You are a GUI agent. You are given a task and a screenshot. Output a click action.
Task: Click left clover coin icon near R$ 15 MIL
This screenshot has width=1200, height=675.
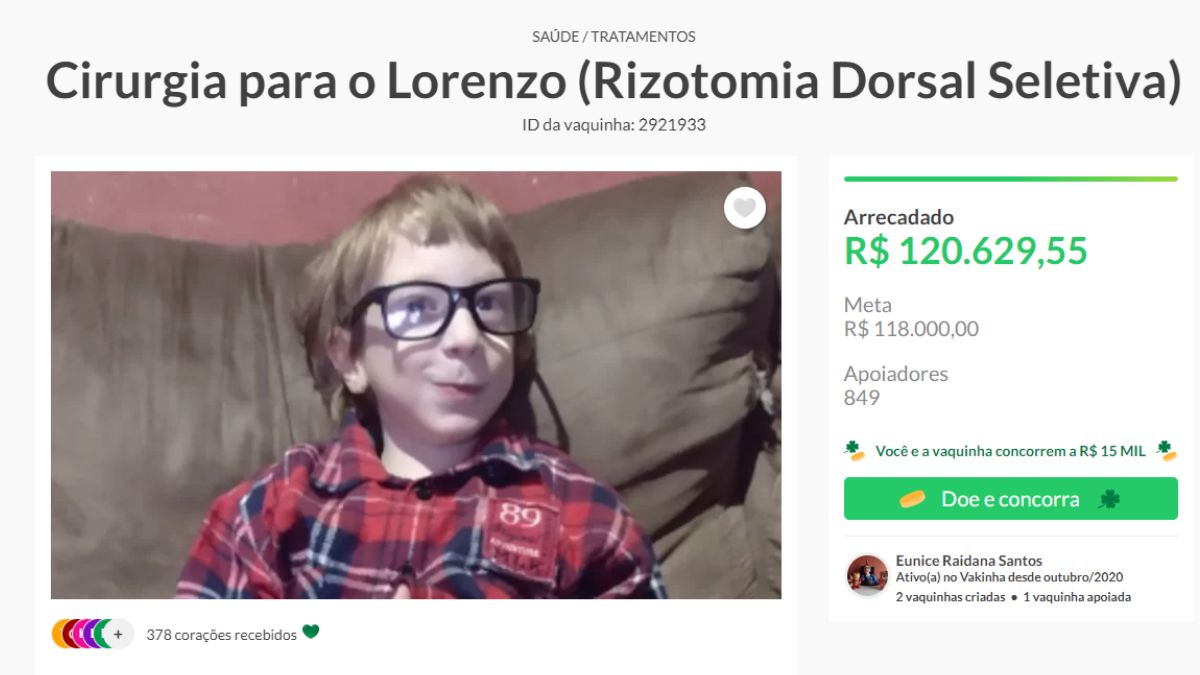(x=854, y=450)
